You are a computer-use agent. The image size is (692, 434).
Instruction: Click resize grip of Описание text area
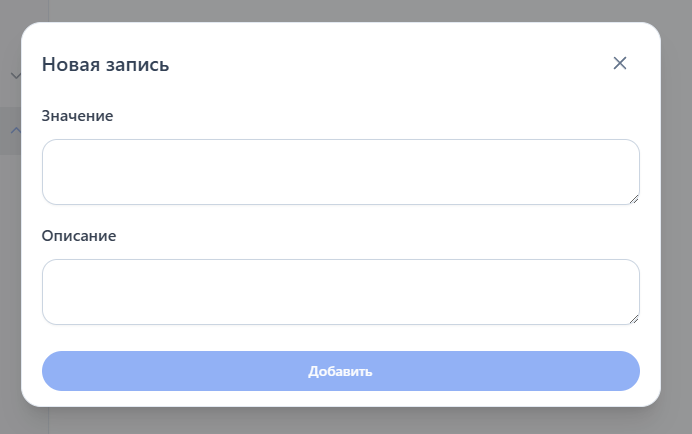[x=634, y=319]
